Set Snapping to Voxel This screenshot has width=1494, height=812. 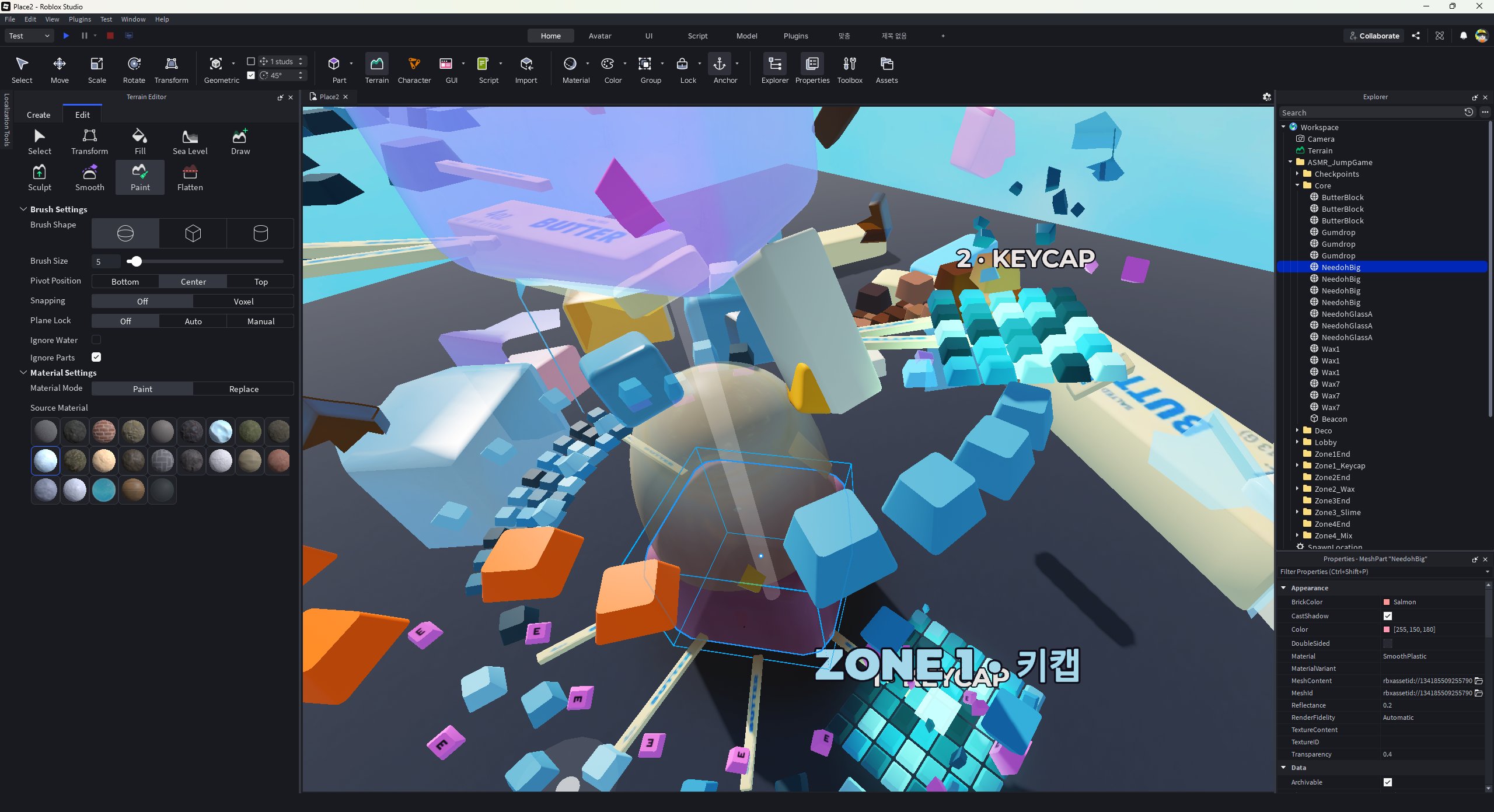243,302
